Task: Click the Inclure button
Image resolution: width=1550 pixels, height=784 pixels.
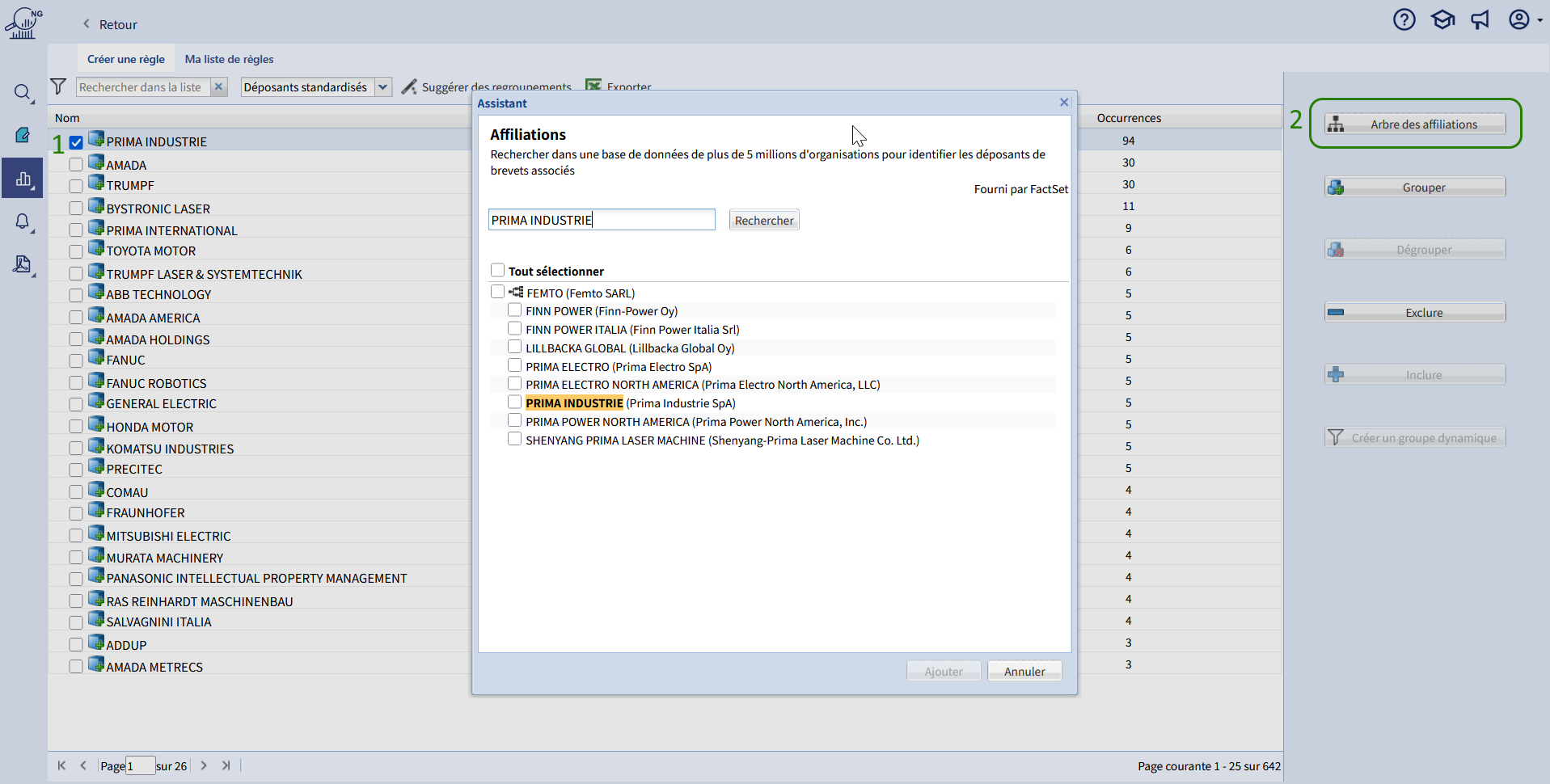Action: pos(1415,374)
